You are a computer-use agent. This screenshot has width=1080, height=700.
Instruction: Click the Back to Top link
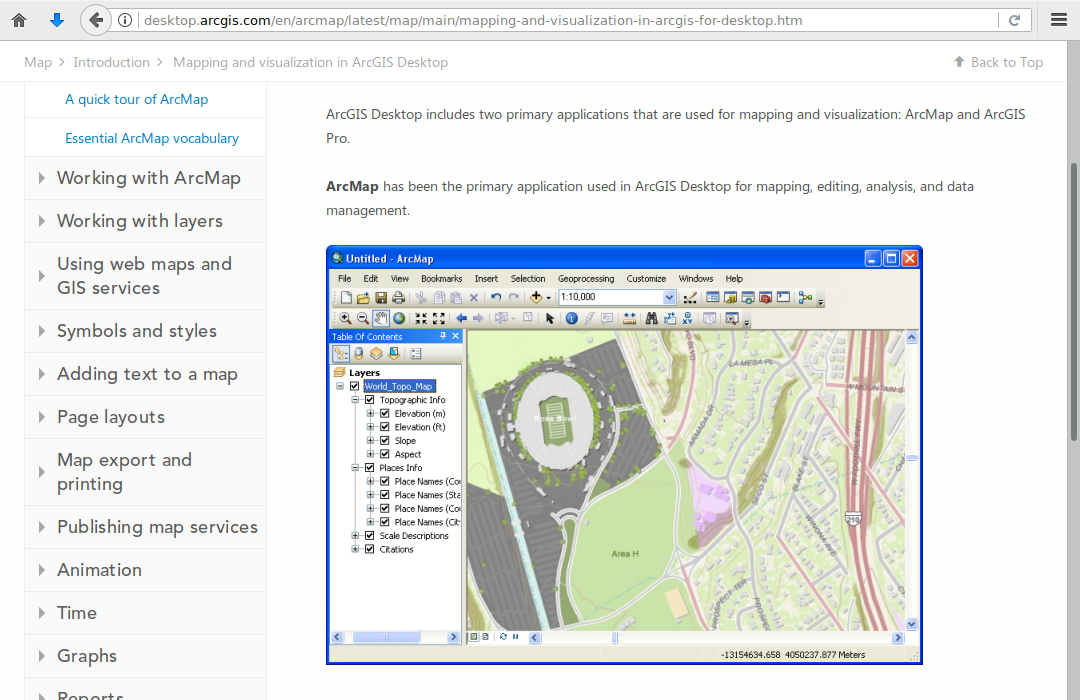998,62
